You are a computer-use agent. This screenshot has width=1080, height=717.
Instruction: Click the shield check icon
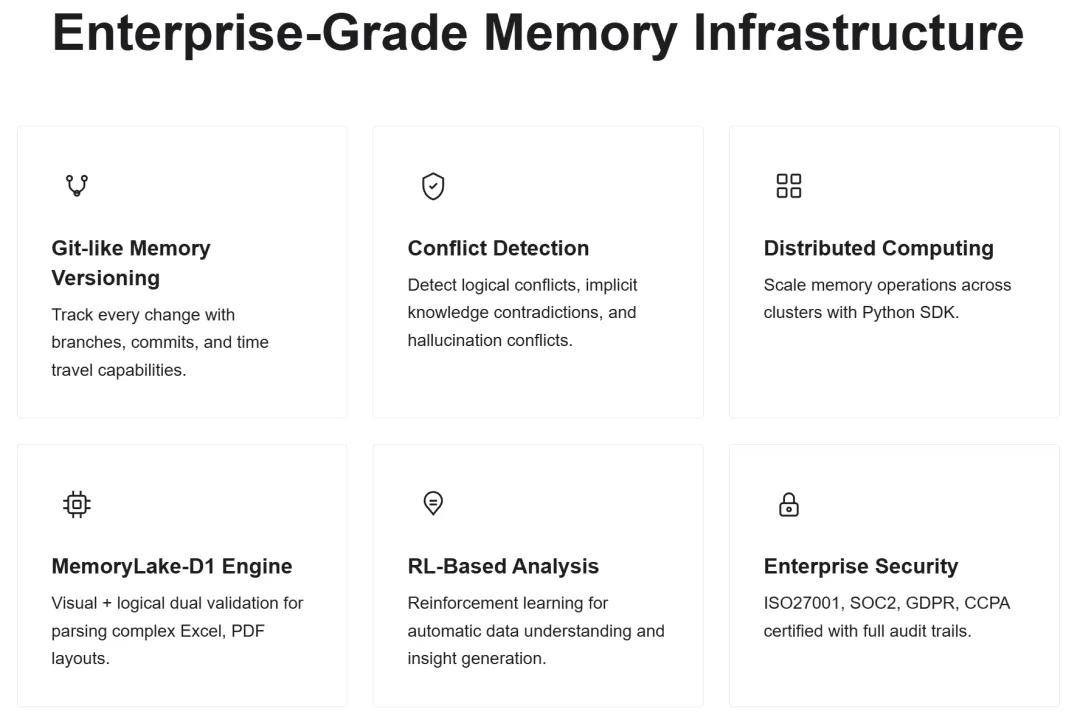[433, 186]
